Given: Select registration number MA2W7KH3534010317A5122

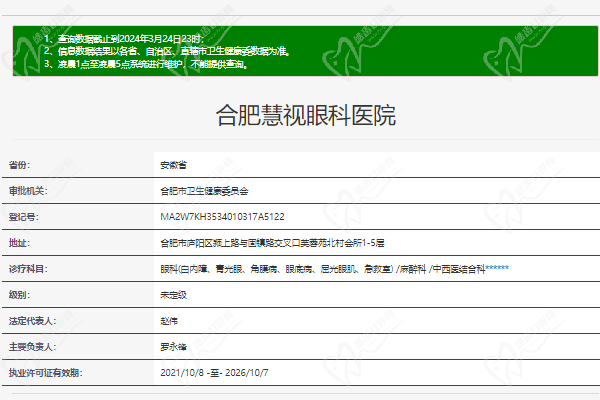Looking at the screenshot, I should point(222,217).
